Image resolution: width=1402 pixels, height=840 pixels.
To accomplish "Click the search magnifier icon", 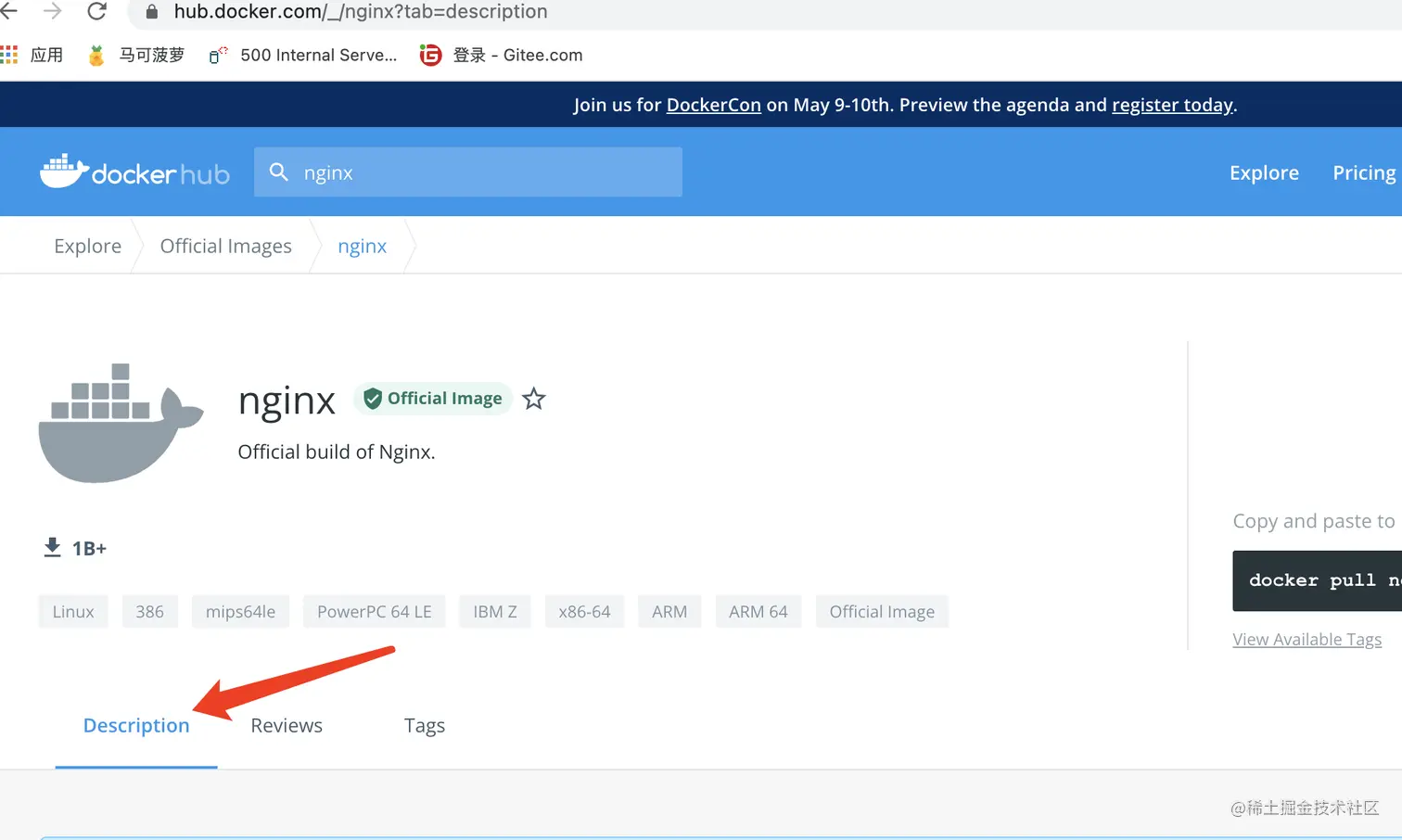I will pos(278,172).
